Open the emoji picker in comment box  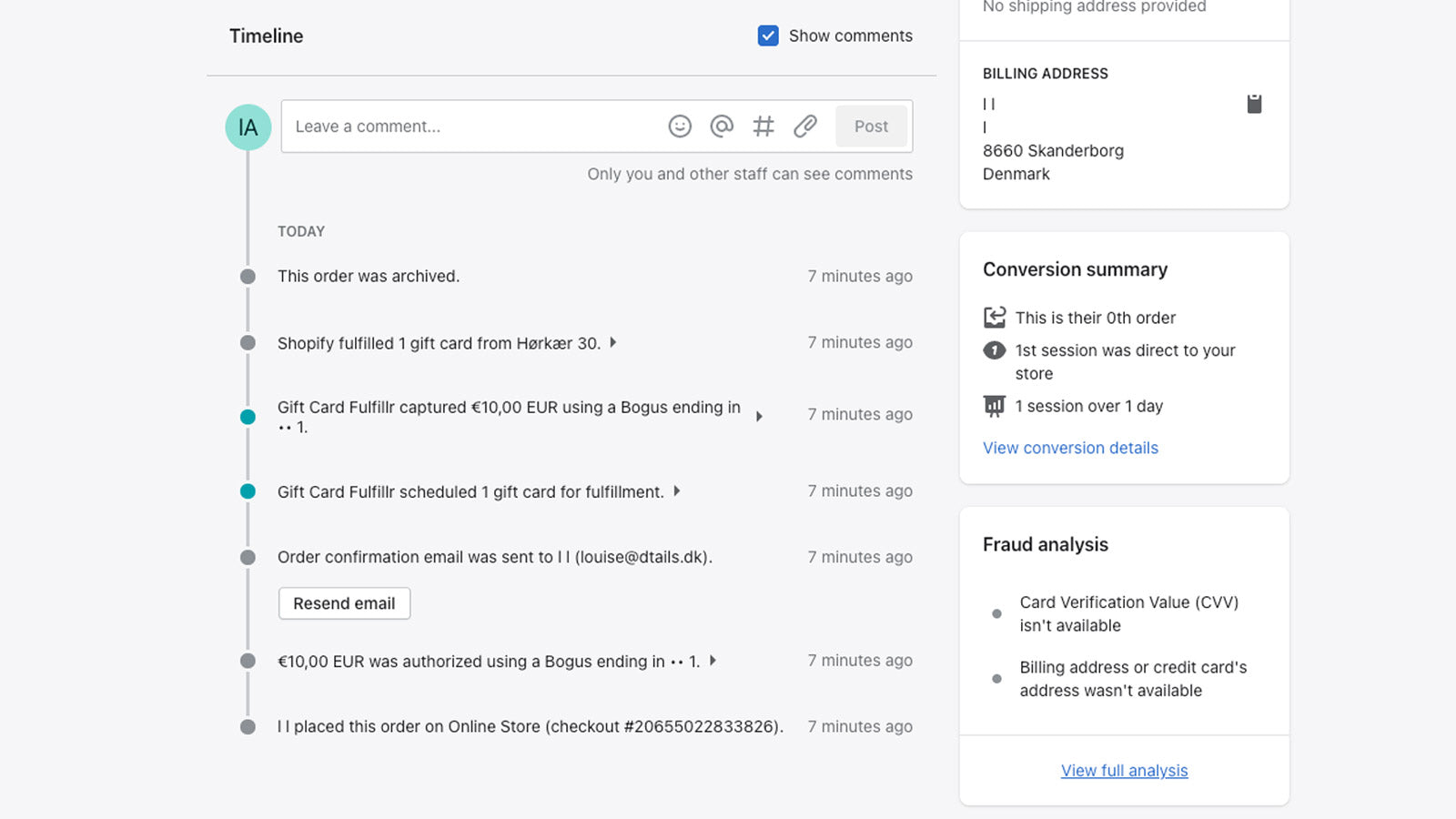(x=680, y=126)
